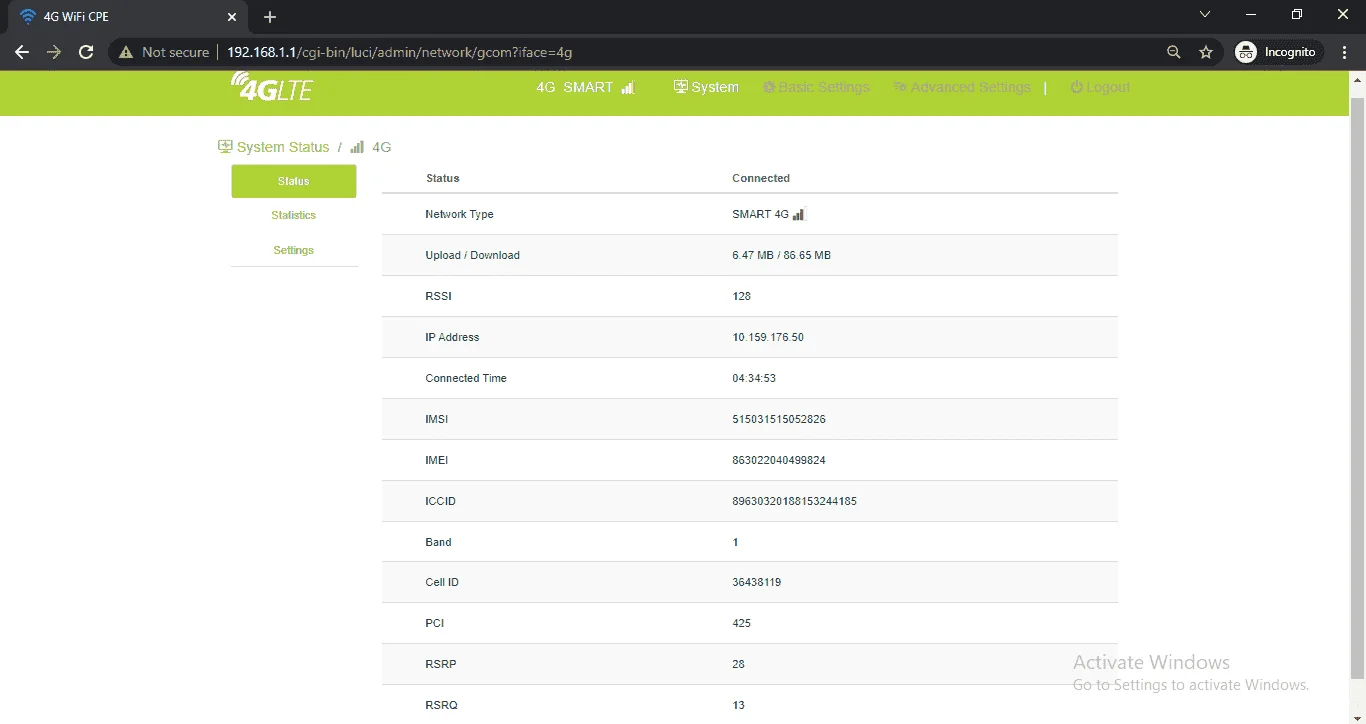Open Basic Settings menu
This screenshot has width=1366, height=724.
816,87
